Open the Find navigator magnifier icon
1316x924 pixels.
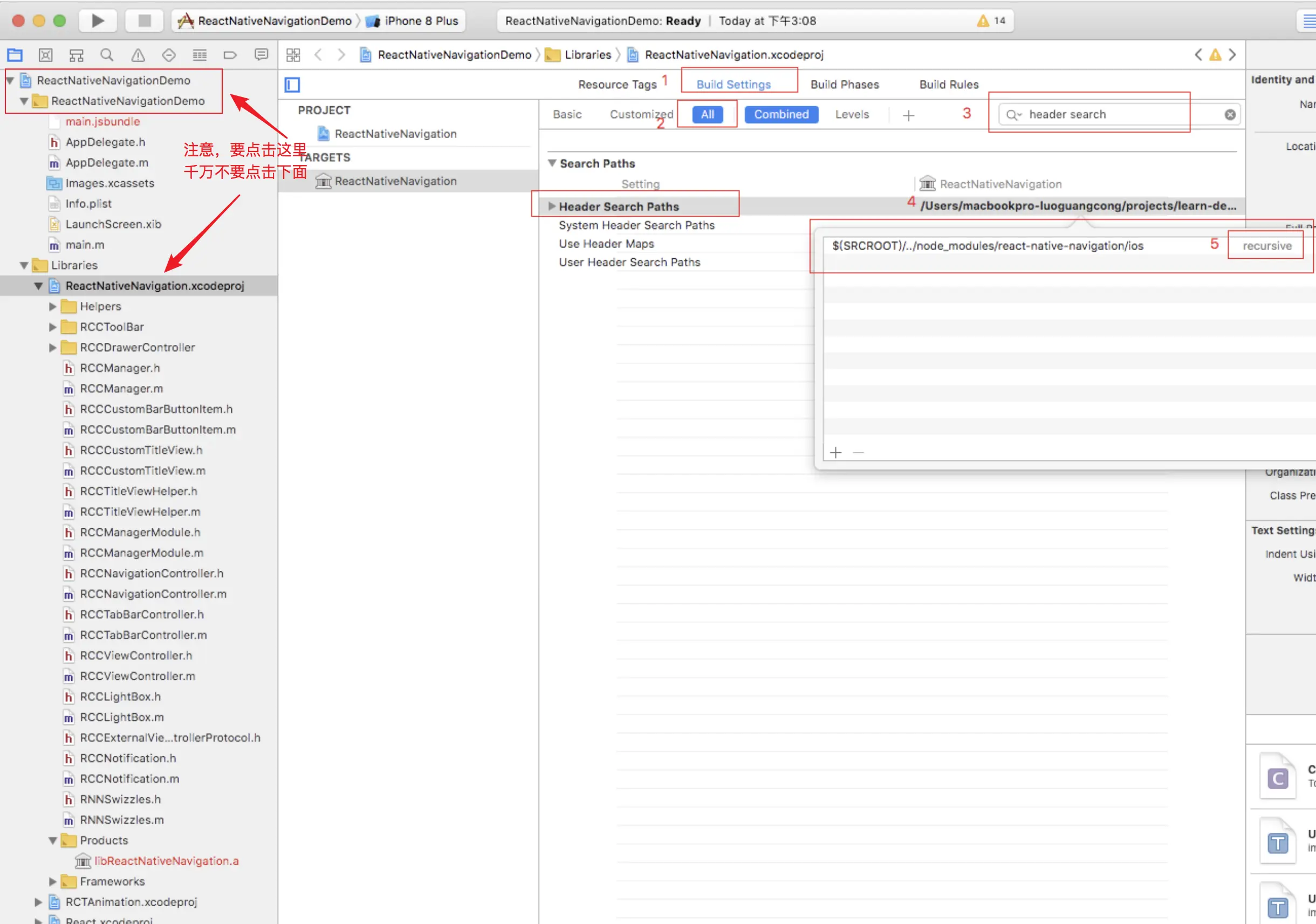(107, 55)
